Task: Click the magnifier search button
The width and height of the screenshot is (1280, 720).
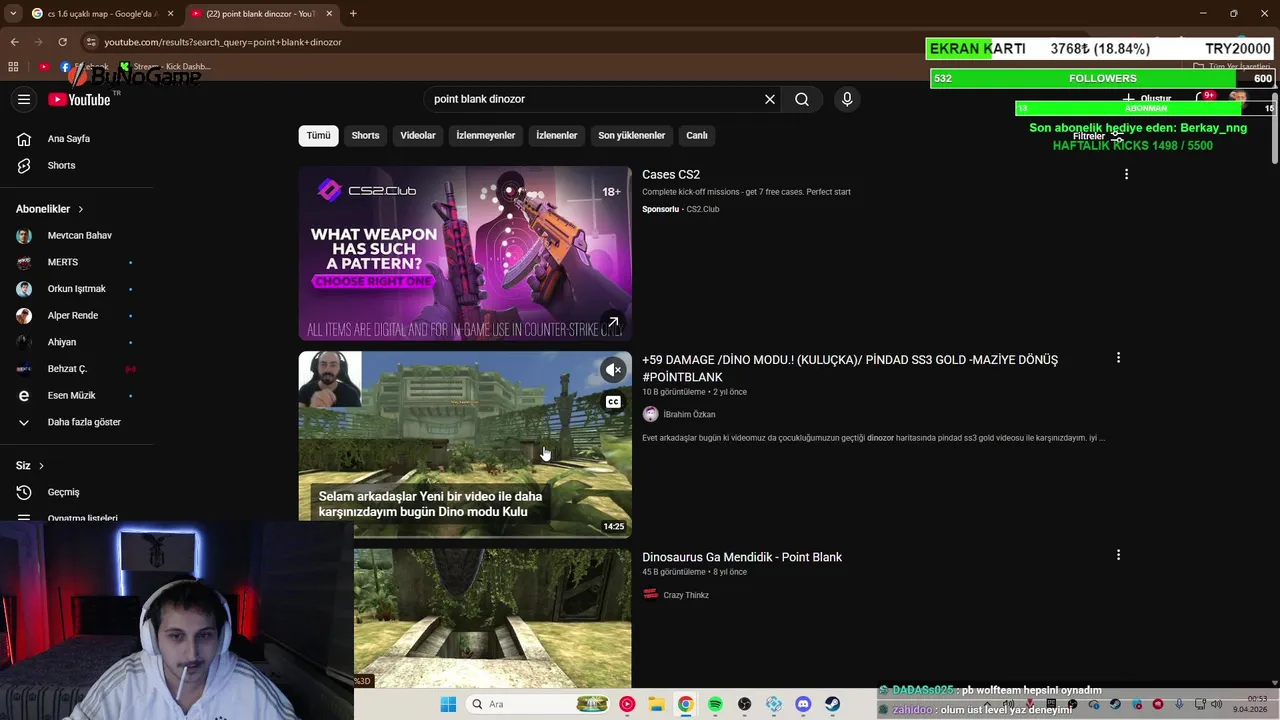Action: coord(802,99)
